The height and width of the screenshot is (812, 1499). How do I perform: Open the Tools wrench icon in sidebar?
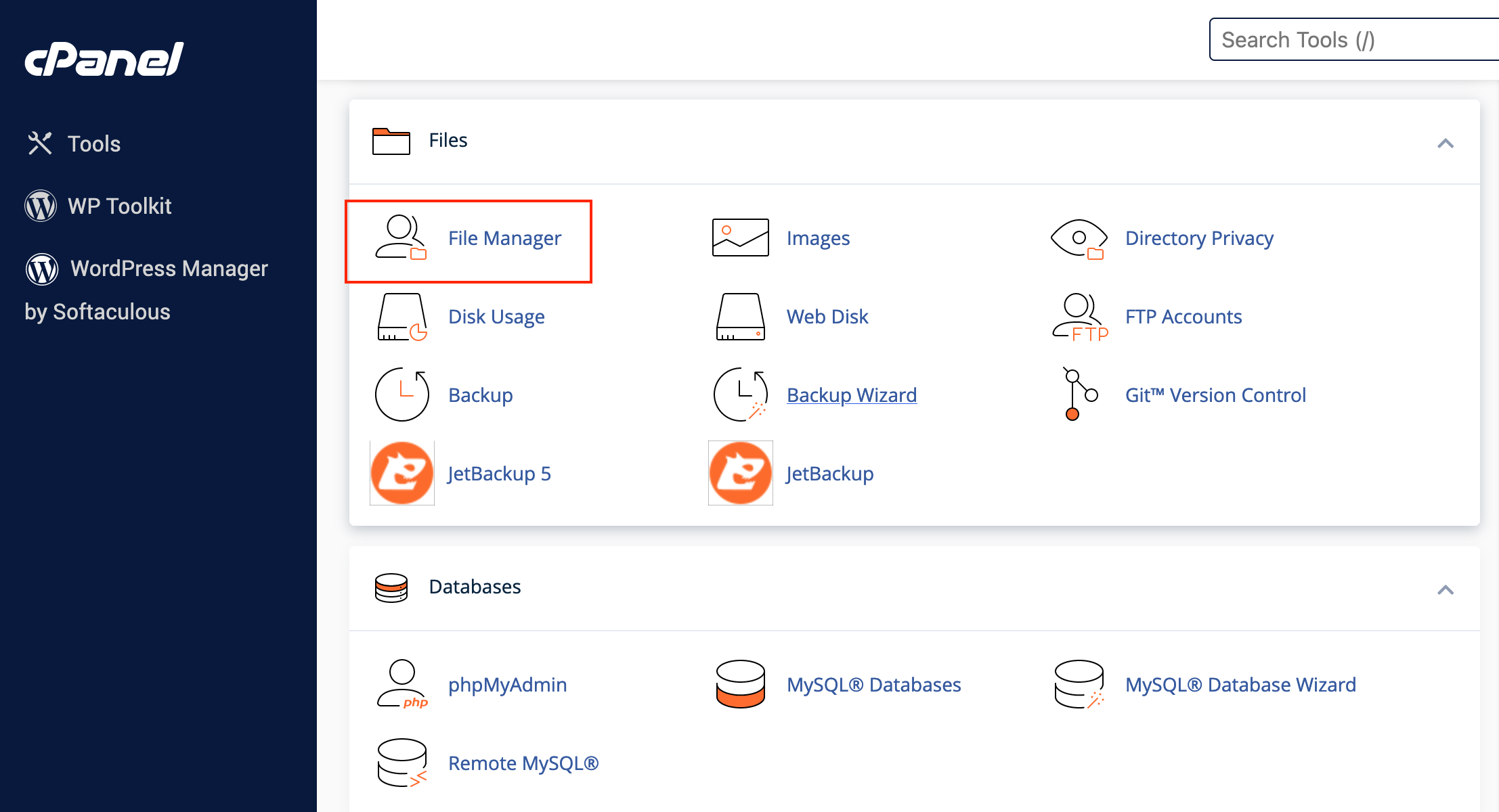(x=40, y=143)
